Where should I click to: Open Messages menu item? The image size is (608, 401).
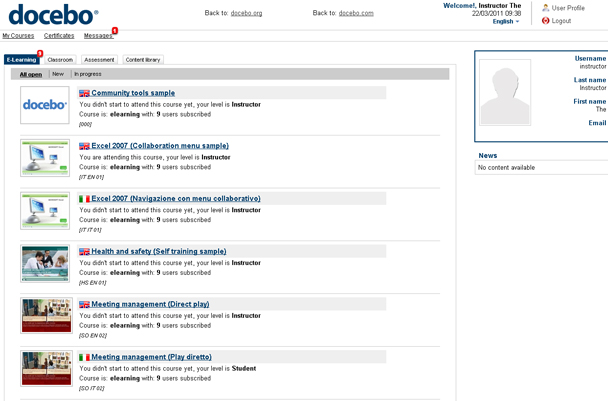coord(98,36)
